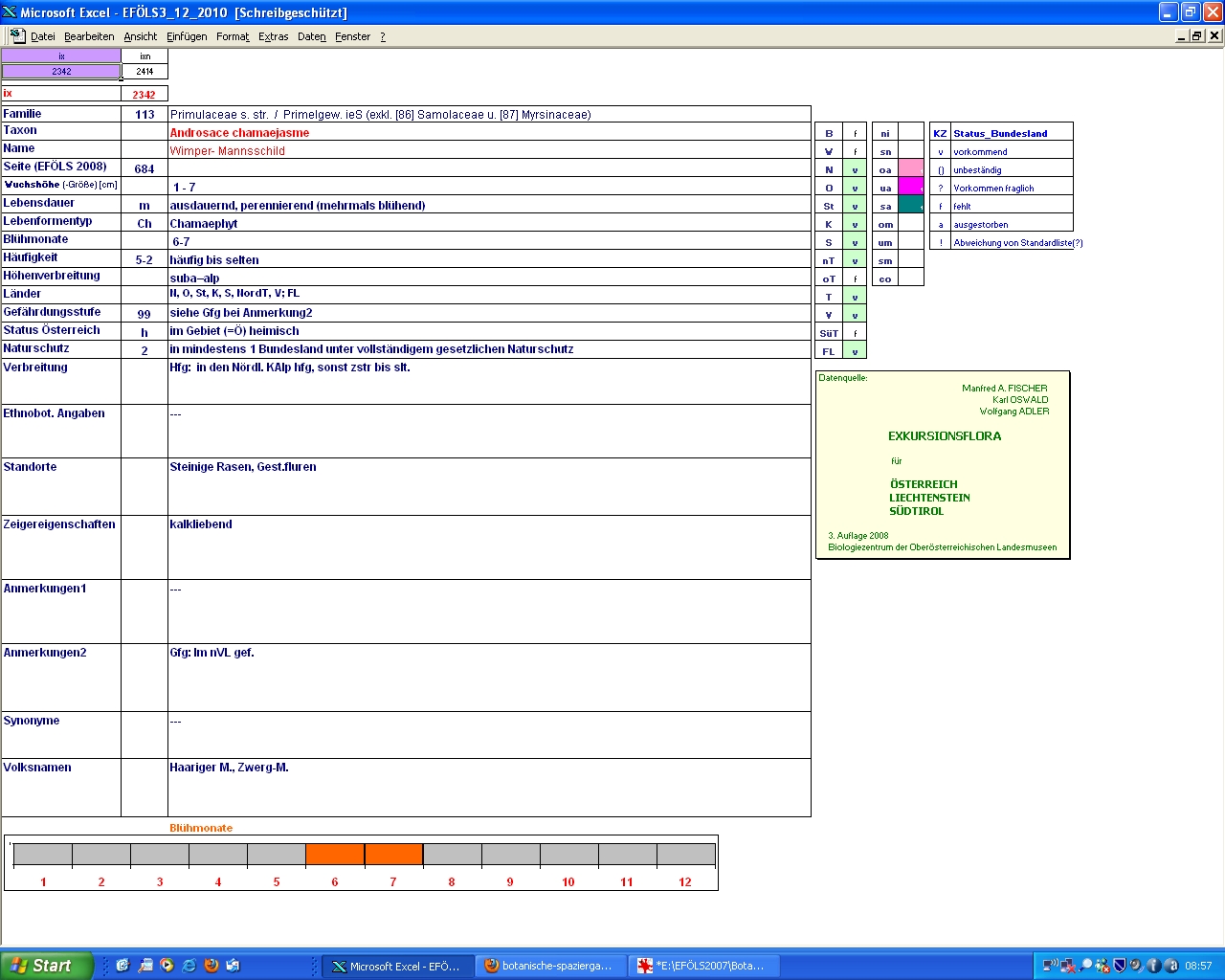
Task: Open the ? help menu
Action: click(x=383, y=36)
